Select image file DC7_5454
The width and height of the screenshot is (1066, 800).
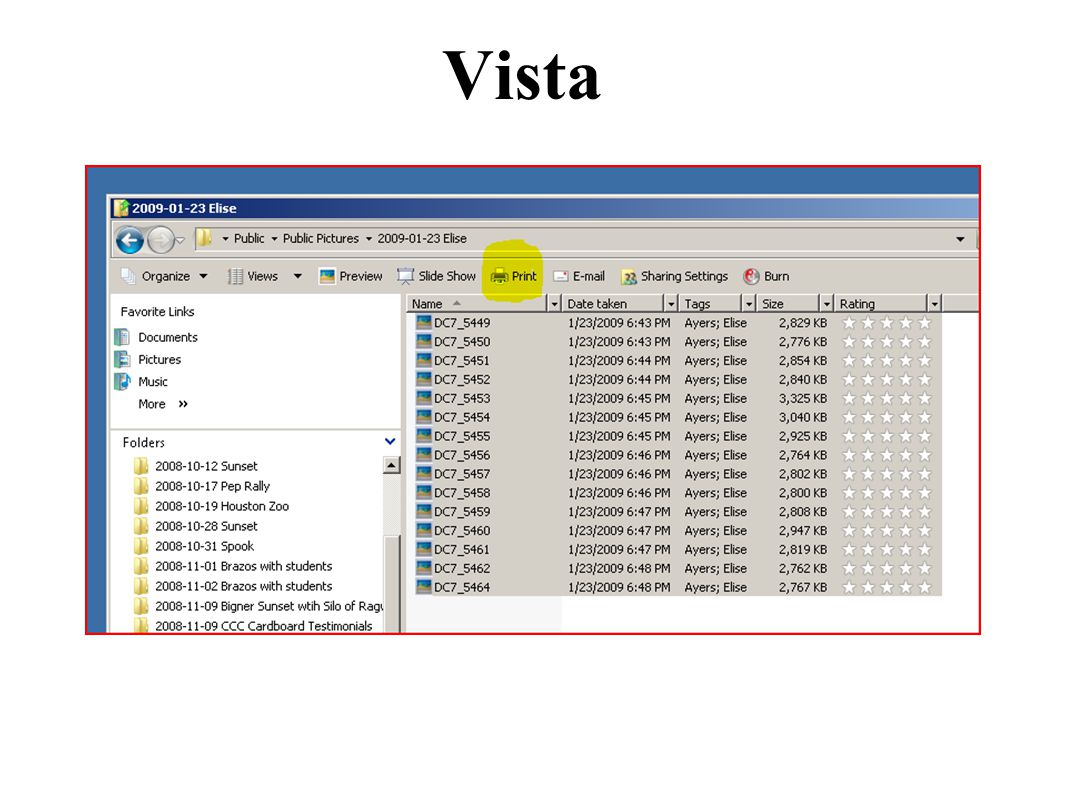coord(453,417)
